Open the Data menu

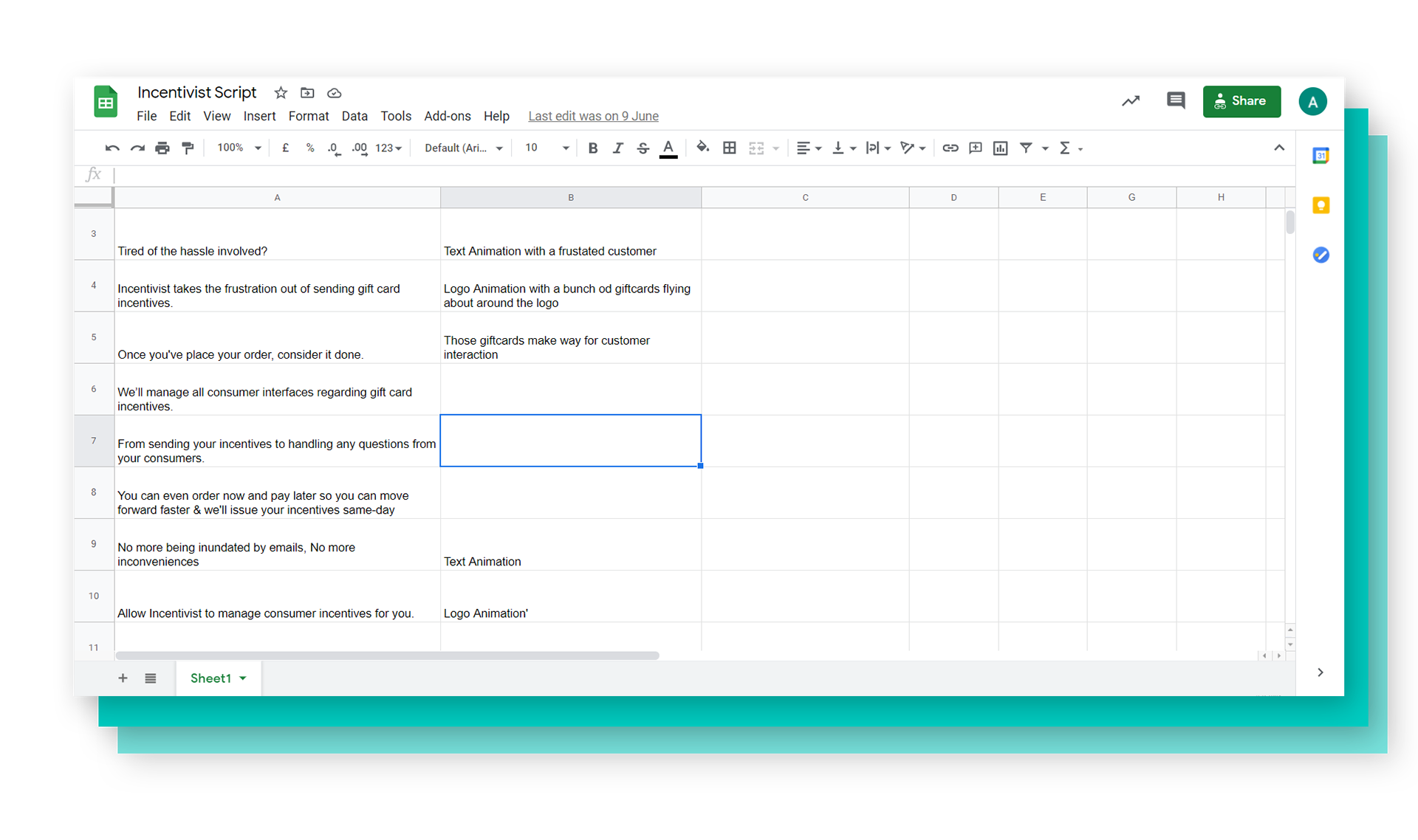(354, 116)
